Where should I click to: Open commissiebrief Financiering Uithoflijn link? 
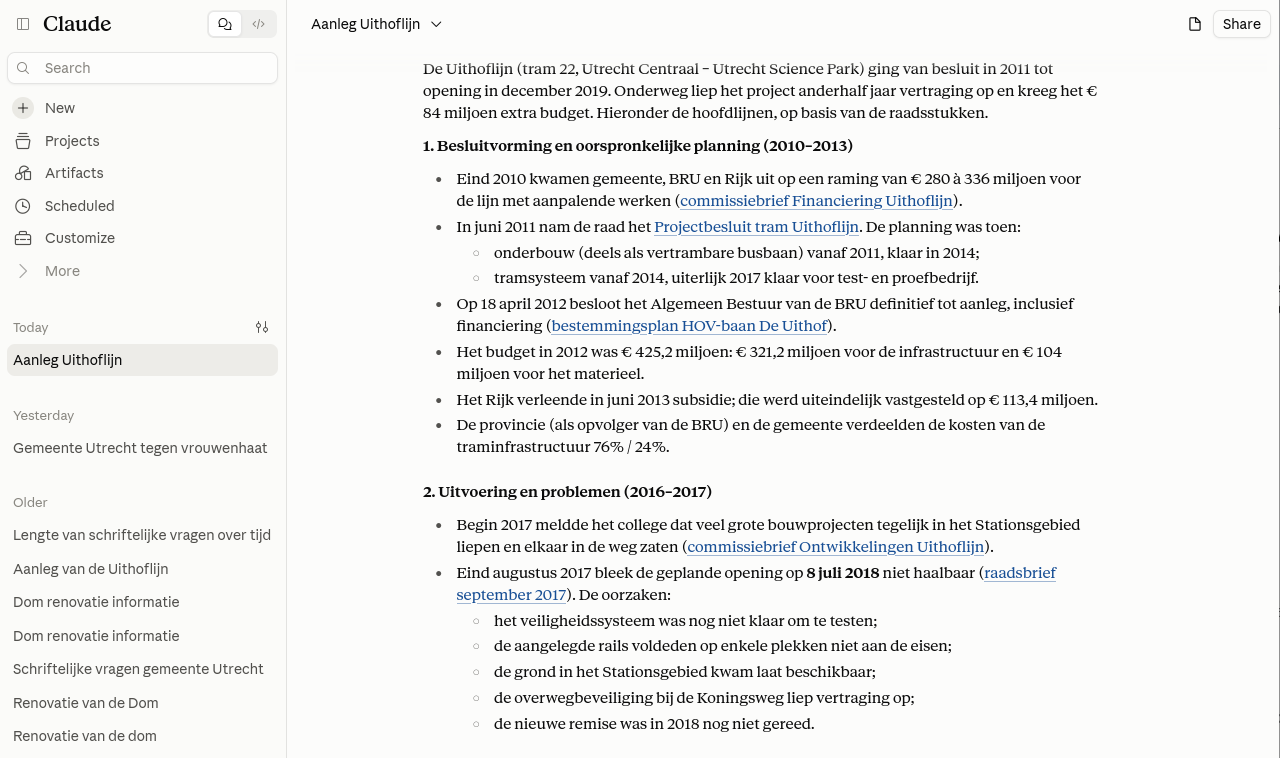click(816, 201)
